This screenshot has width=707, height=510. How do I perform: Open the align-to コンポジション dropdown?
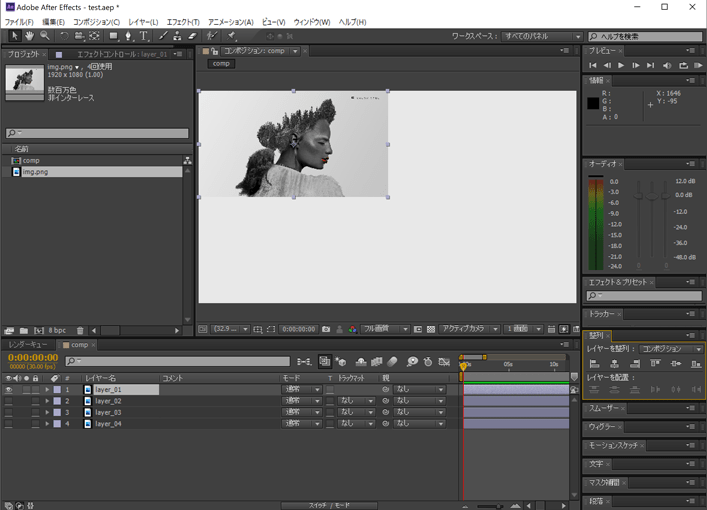(671, 349)
